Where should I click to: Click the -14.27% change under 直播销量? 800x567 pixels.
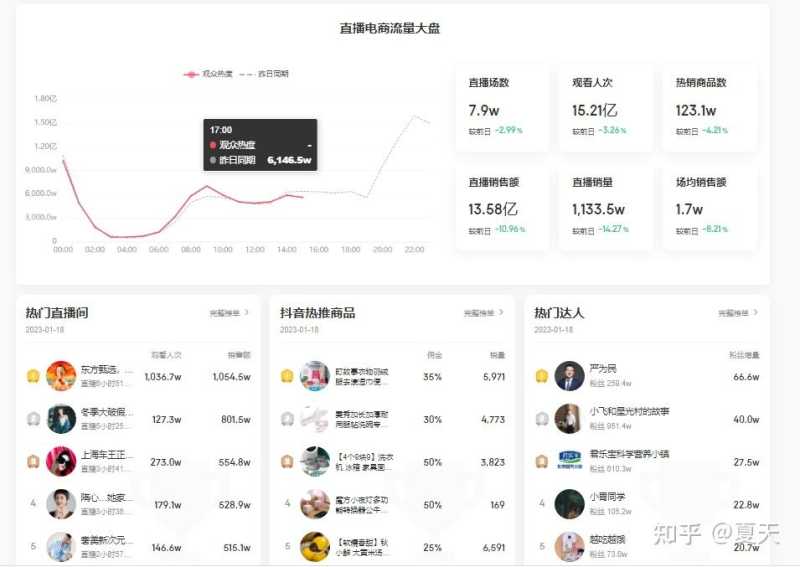(614, 230)
